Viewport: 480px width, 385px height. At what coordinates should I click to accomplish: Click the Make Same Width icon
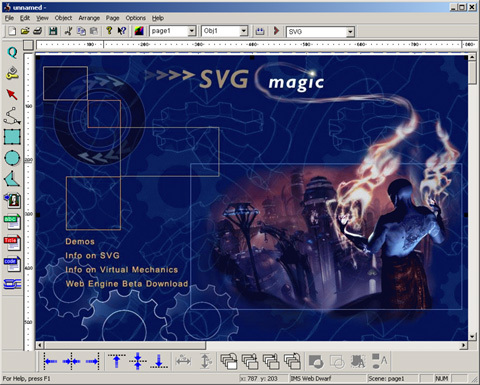coord(183,361)
